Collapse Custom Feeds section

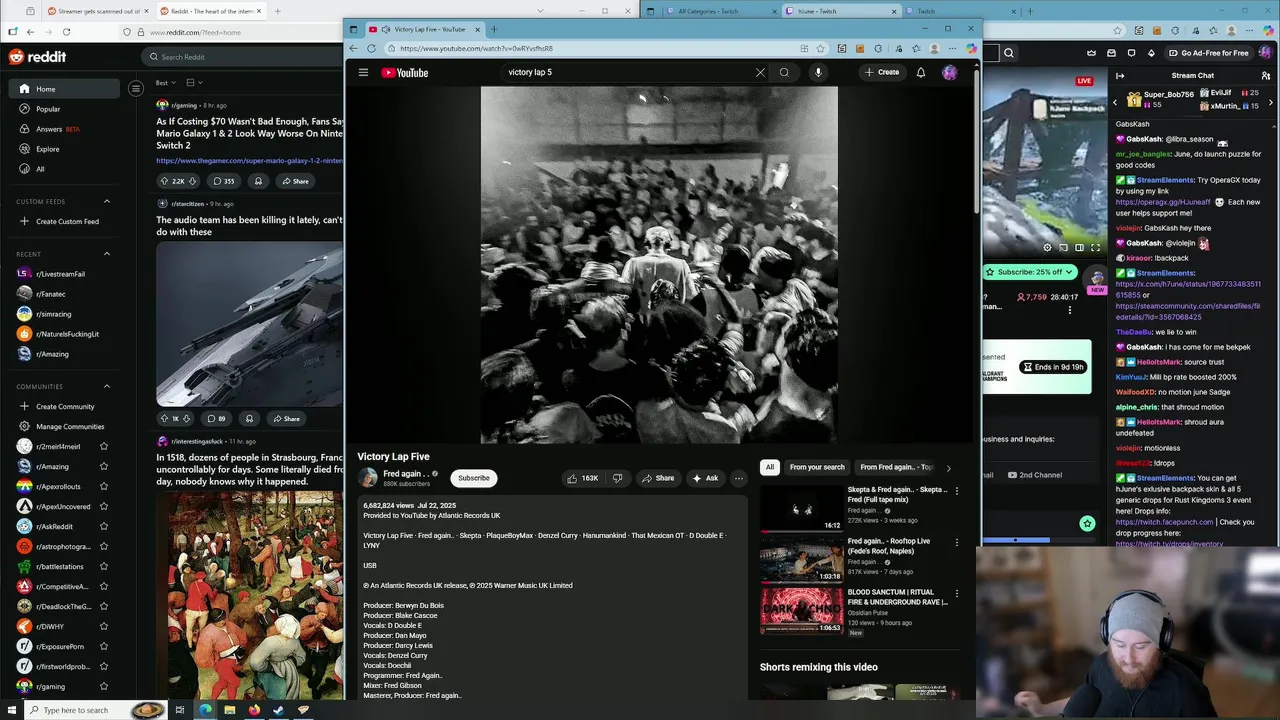tap(107, 201)
